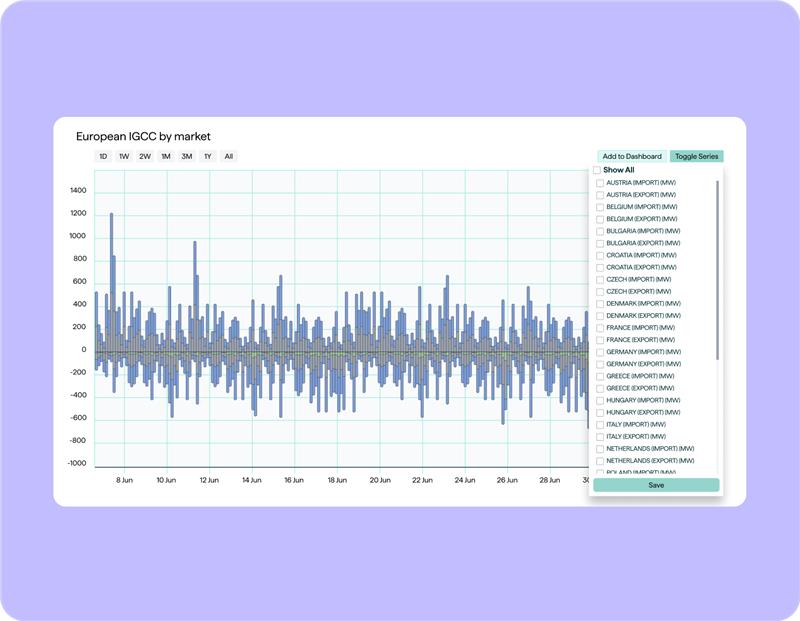Click the series list scrollbar
800x621 pixels.
pyautogui.click(x=717, y=270)
